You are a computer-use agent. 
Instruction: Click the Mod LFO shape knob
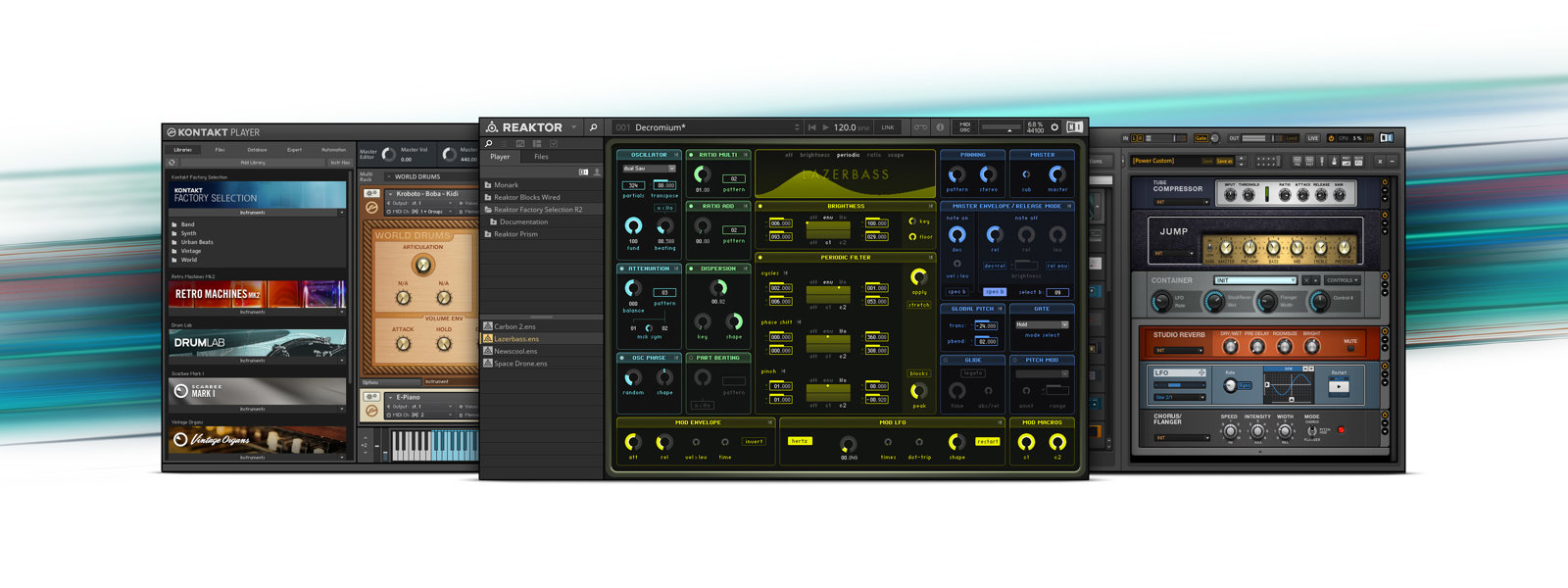(956, 442)
